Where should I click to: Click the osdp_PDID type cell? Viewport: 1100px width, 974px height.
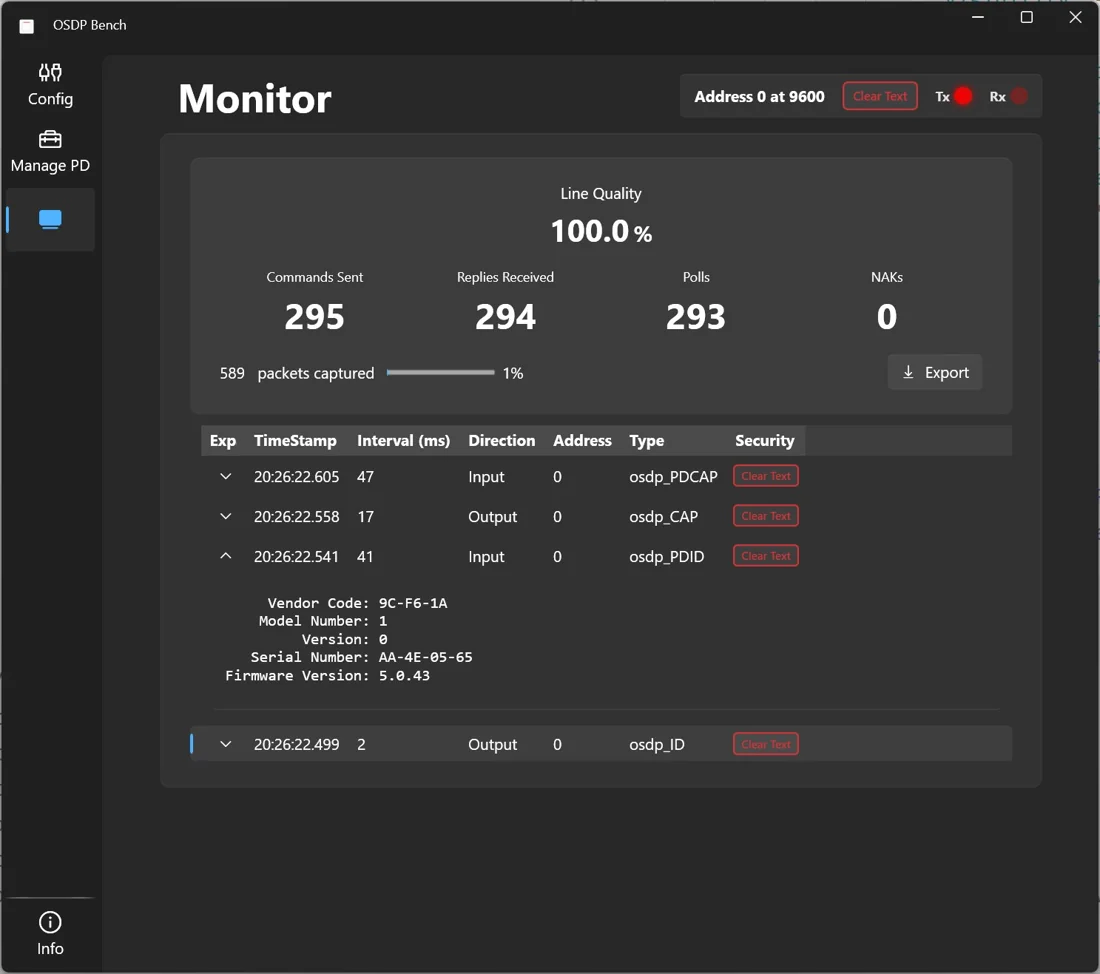[x=666, y=556]
